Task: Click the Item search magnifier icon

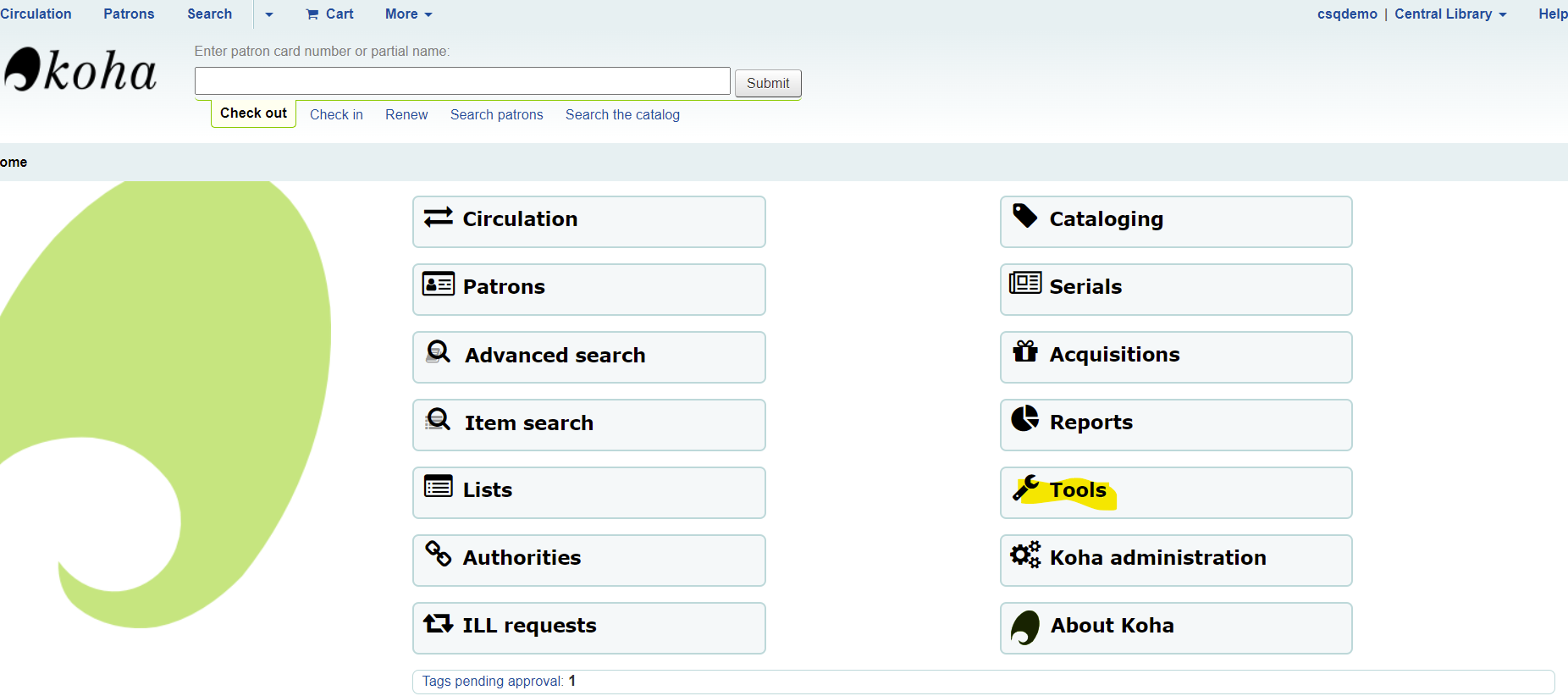Action: pos(438,419)
